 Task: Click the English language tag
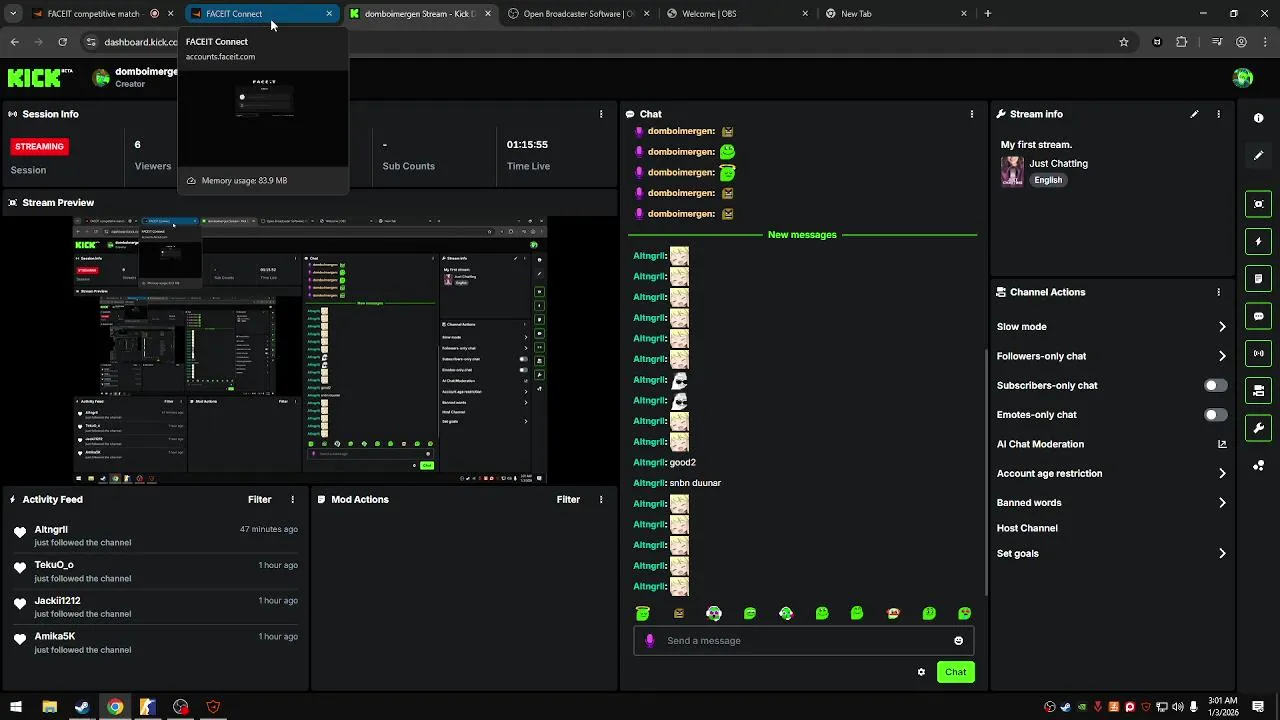click(1048, 180)
